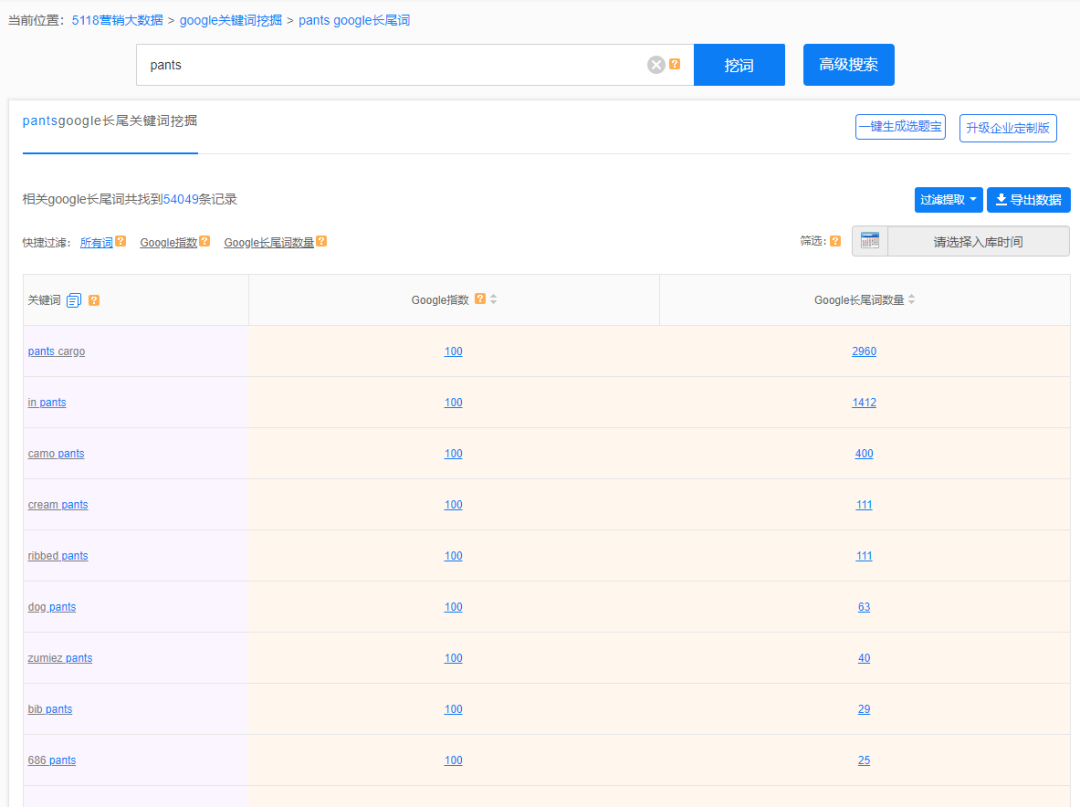Click Google index 100 for pants cargo

click(453, 351)
